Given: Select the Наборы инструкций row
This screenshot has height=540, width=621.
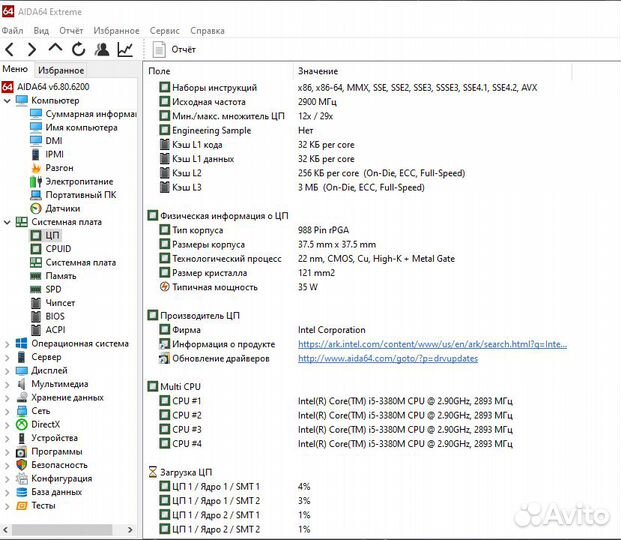Looking at the screenshot, I should tap(349, 88).
